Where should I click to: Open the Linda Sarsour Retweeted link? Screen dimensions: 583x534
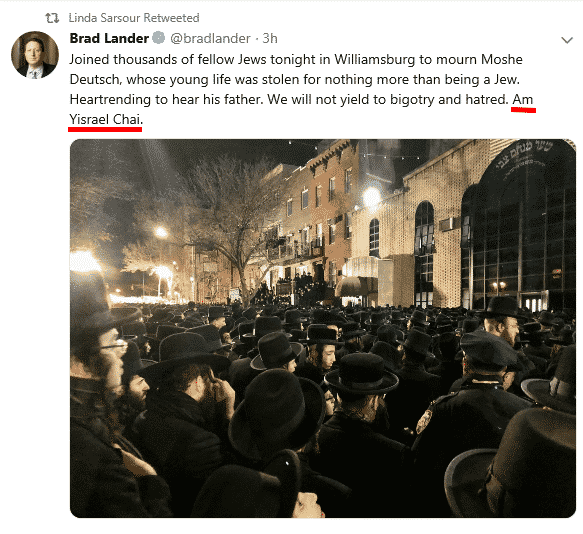pyautogui.click(x=134, y=18)
